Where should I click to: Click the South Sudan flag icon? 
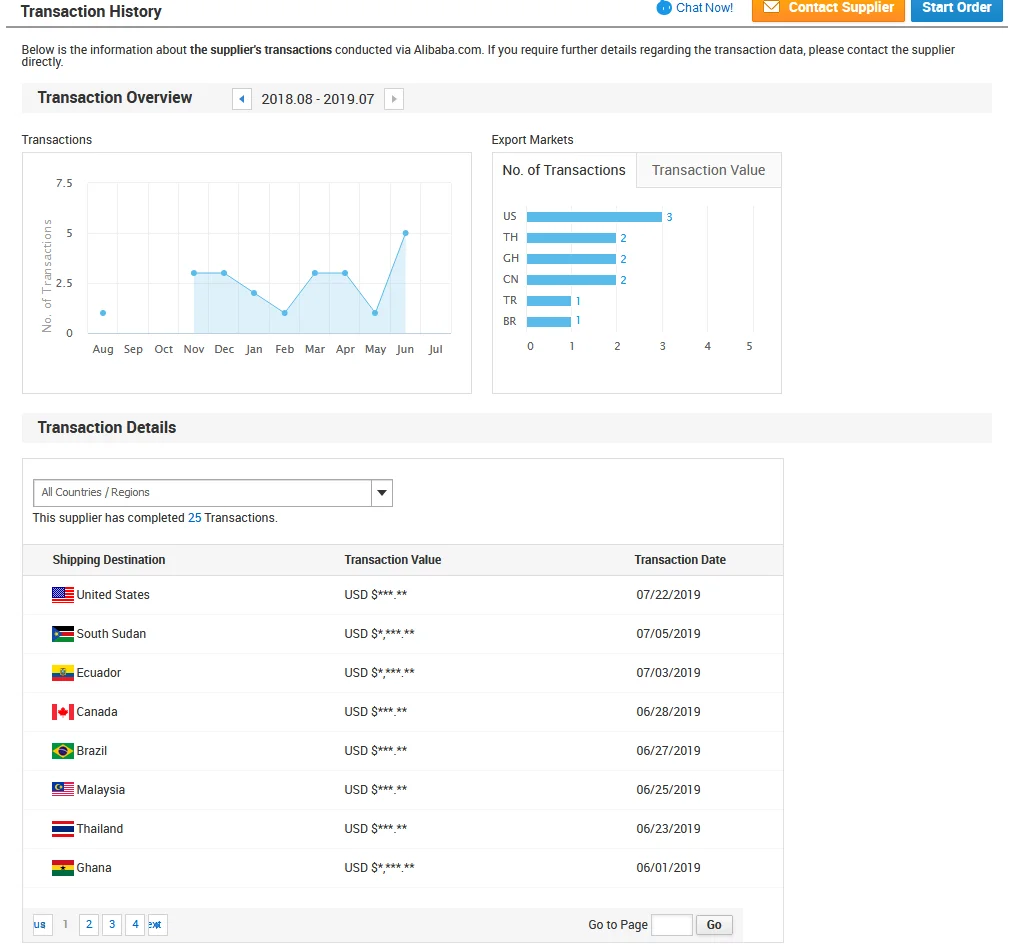coord(63,634)
